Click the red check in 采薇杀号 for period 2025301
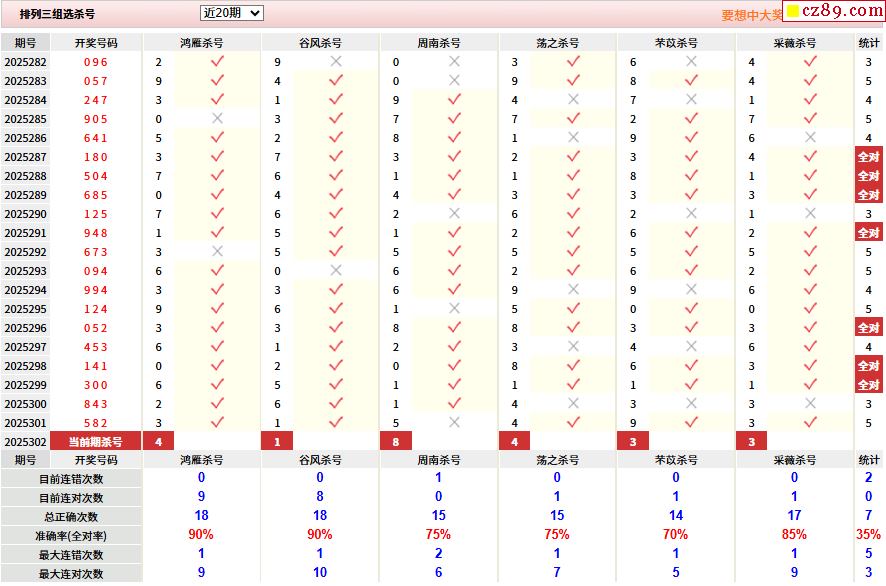The height and width of the screenshot is (586, 886). 810,422
